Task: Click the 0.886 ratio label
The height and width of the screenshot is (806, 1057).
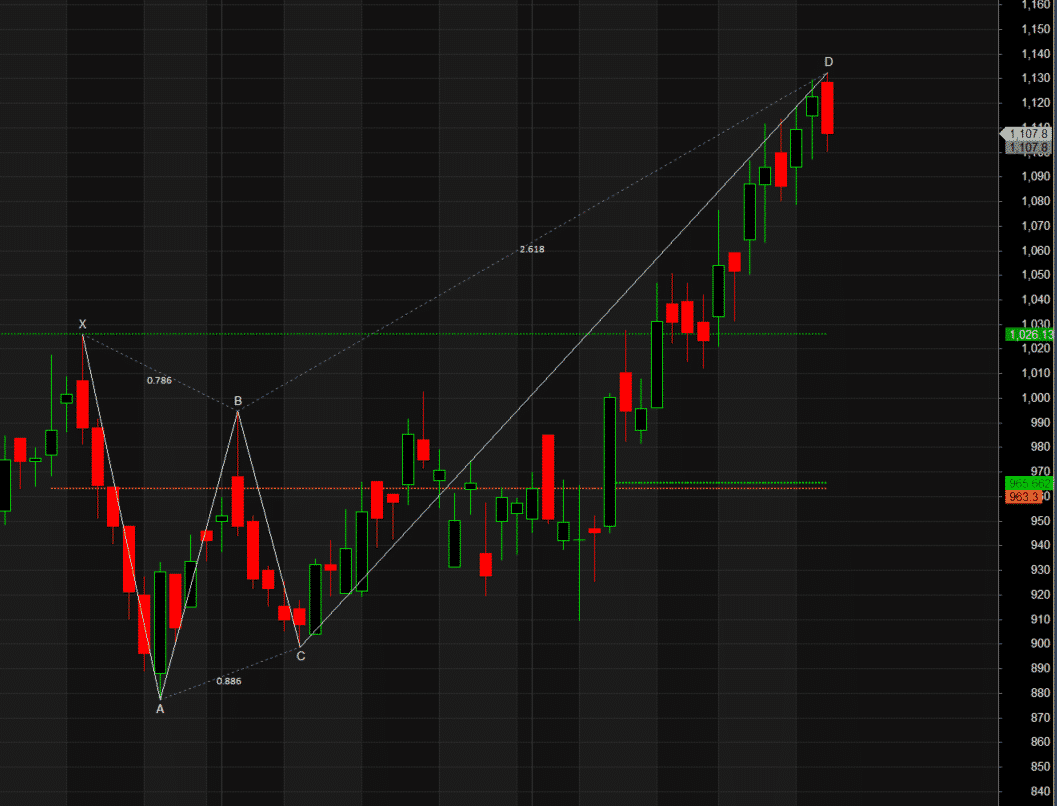Action: pyautogui.click(x=229, y=681)
